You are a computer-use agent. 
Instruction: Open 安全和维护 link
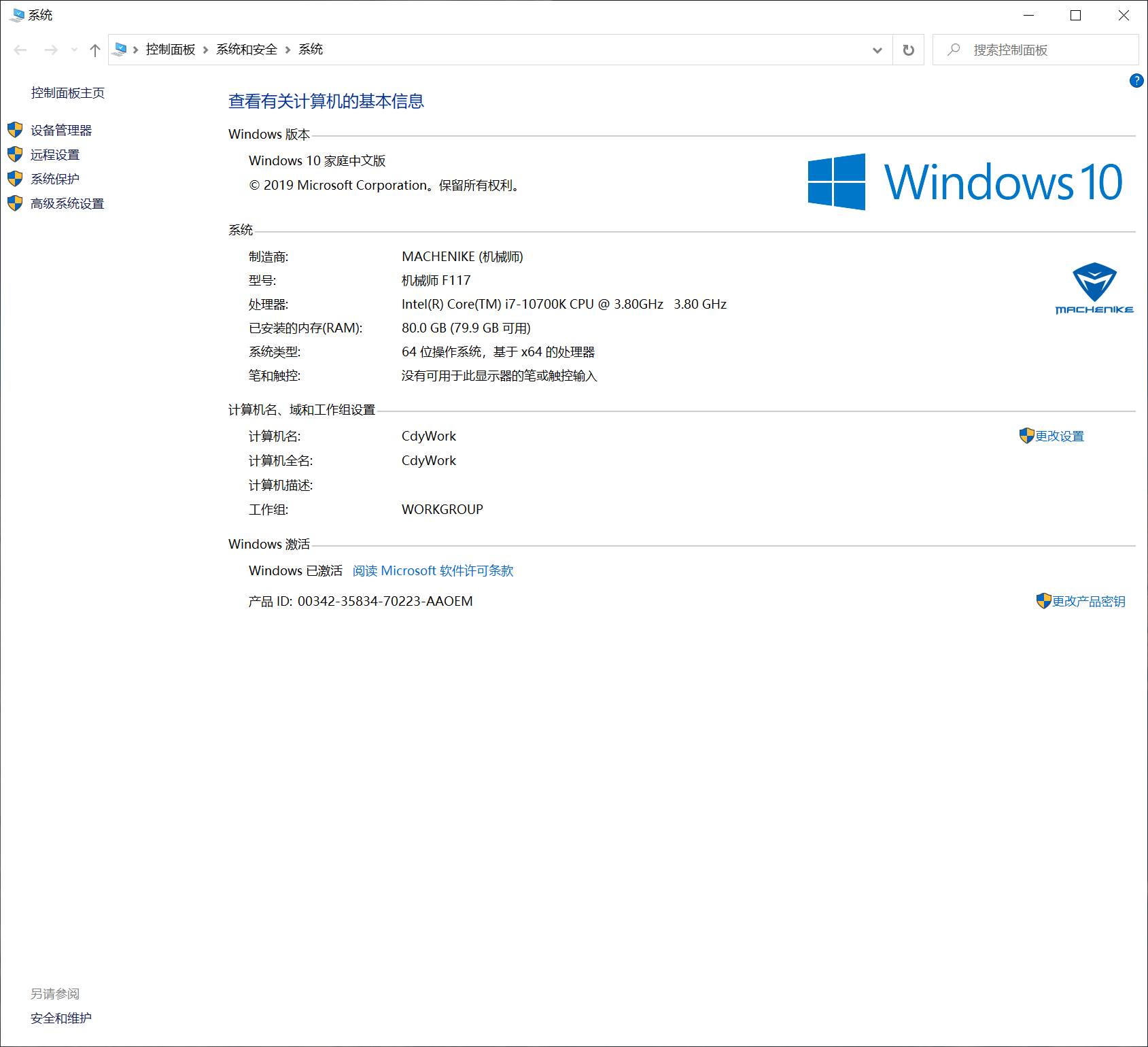tap(61, 1018)
